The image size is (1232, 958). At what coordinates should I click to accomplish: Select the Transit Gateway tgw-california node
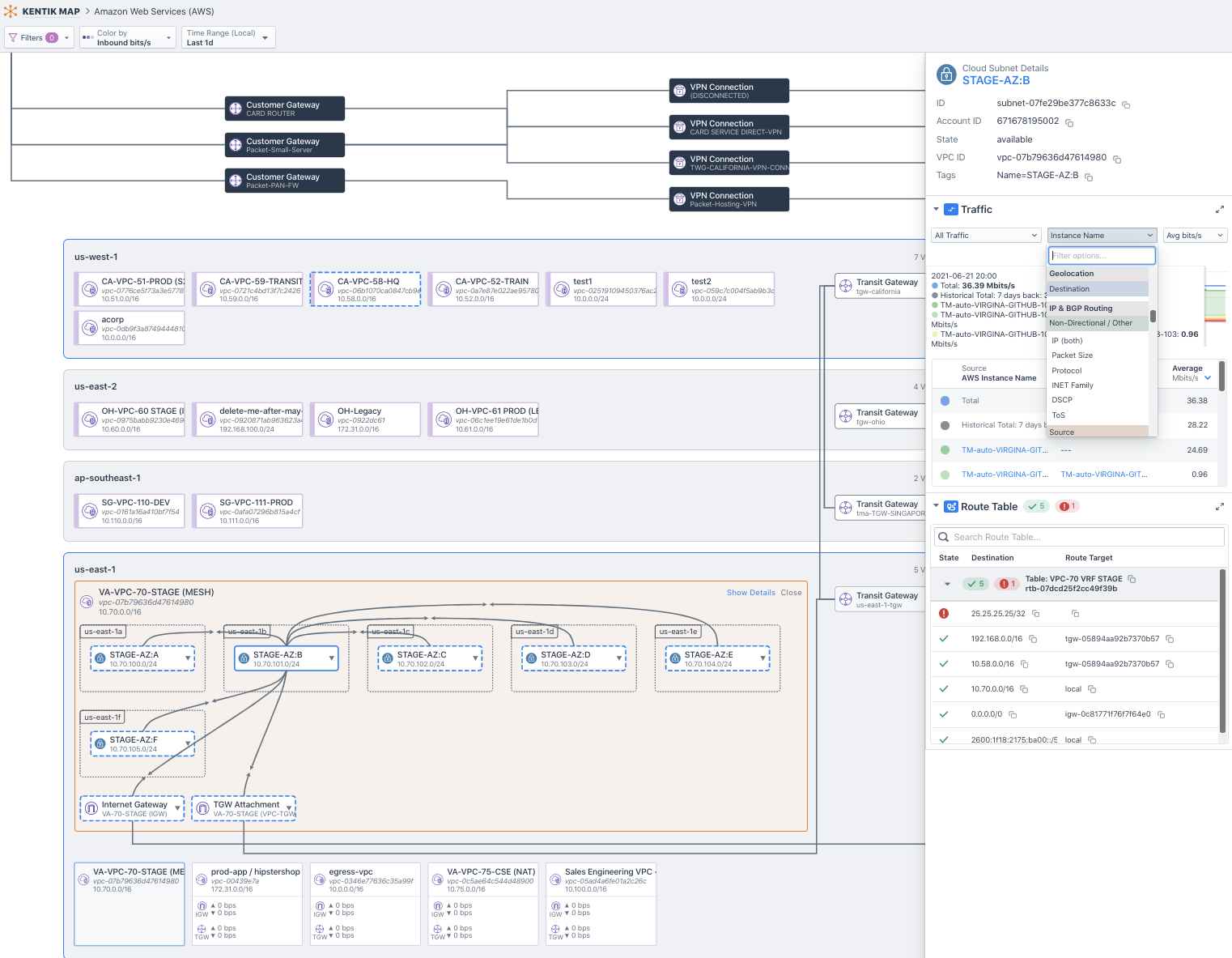point(880,286)
